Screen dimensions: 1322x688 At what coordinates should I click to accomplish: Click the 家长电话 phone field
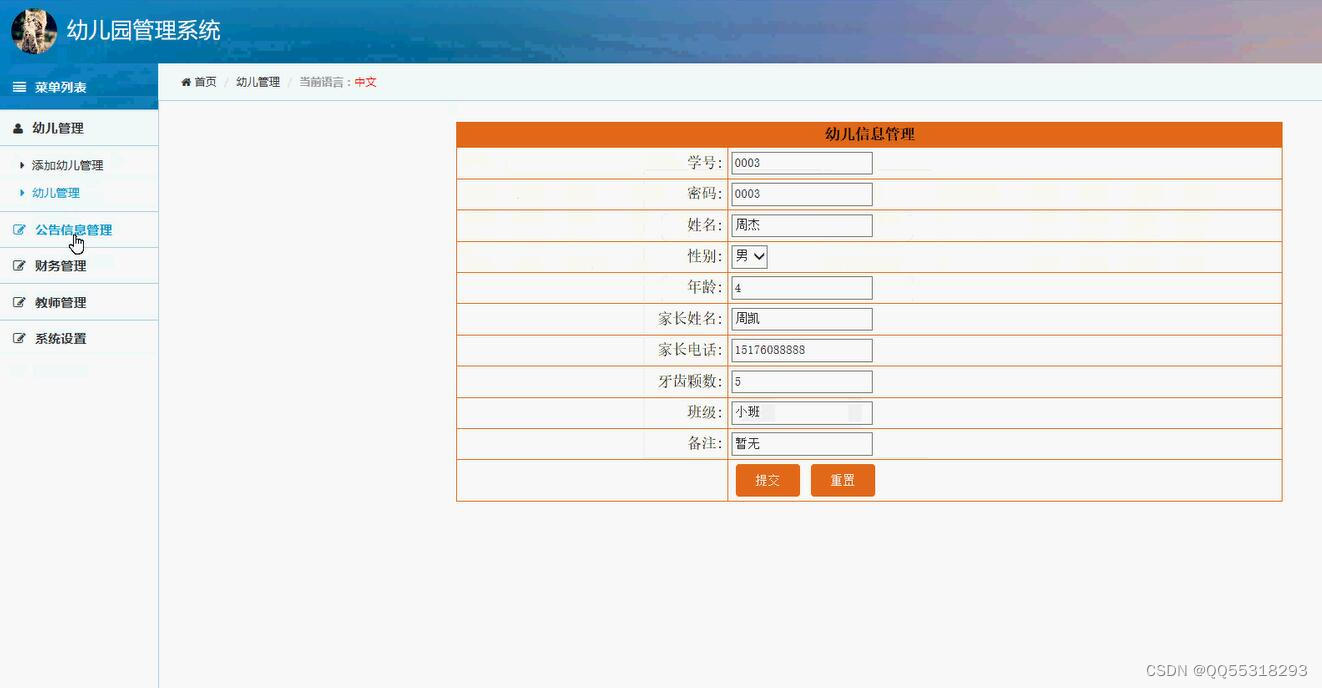[x=802, y=350]
